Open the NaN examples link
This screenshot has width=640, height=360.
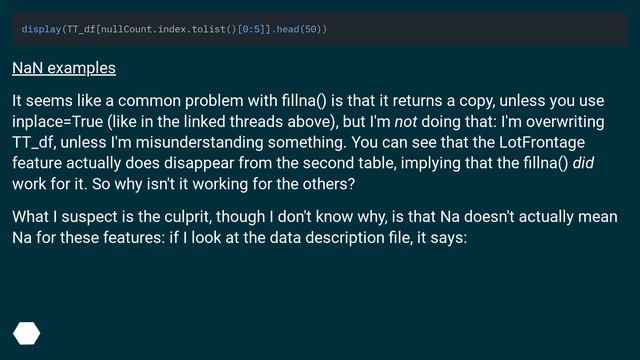64,68
